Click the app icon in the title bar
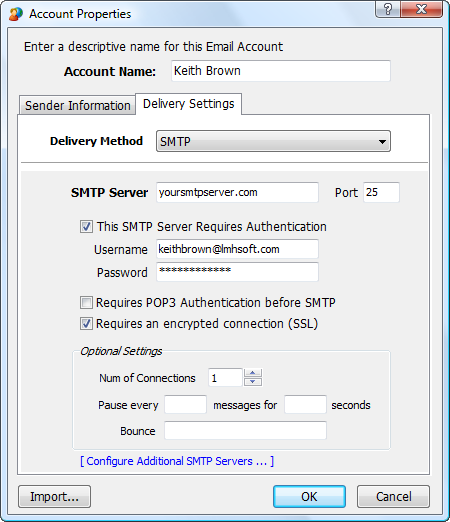Image resolution: width=450 pixels, height=522 pixels. (16, 14)
